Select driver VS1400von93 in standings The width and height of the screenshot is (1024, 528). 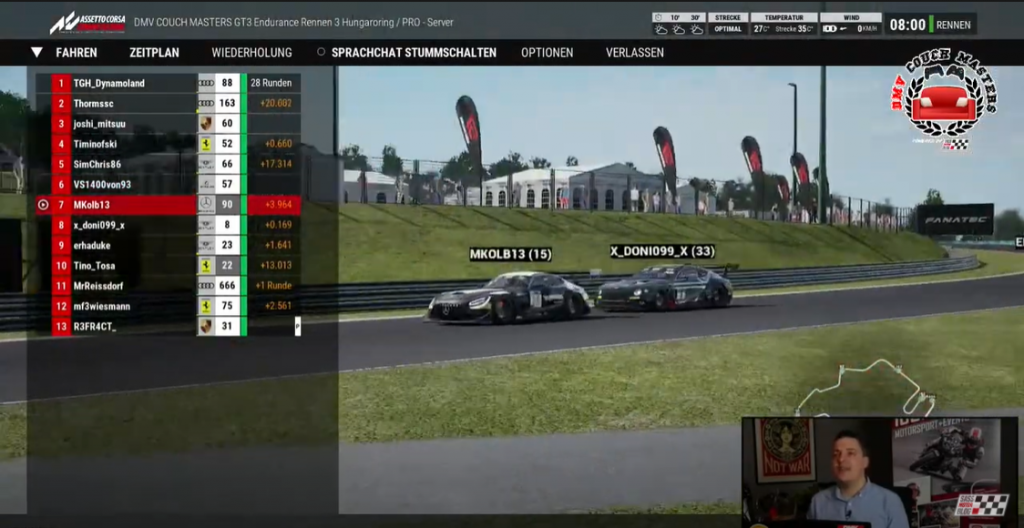tap(102, 184)
